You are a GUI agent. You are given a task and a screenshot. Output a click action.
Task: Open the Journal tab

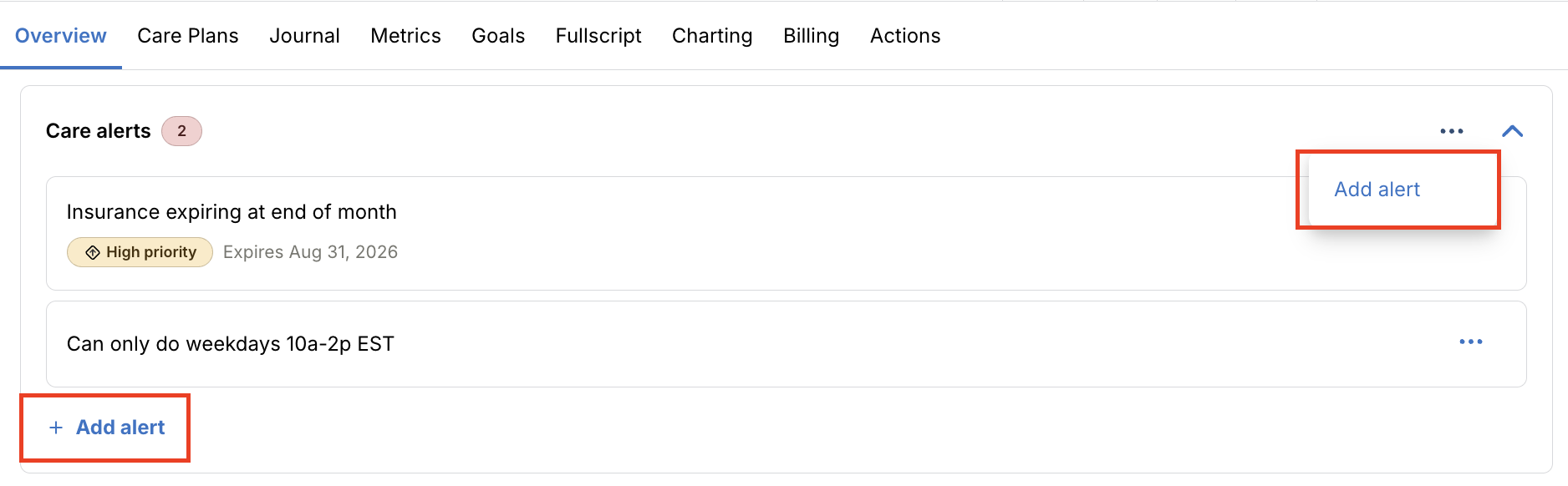[304, 36]
